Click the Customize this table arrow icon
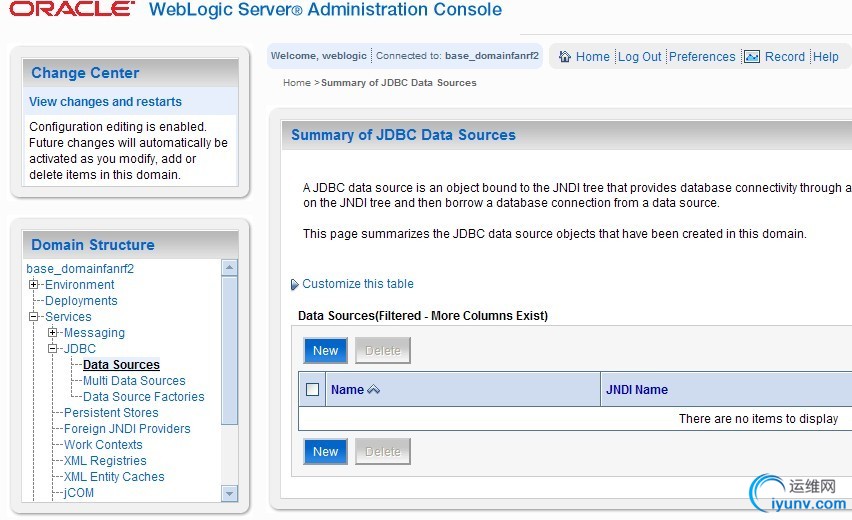Image resolution: width=852 pixels, height=520 pixels. pos(295,284)
